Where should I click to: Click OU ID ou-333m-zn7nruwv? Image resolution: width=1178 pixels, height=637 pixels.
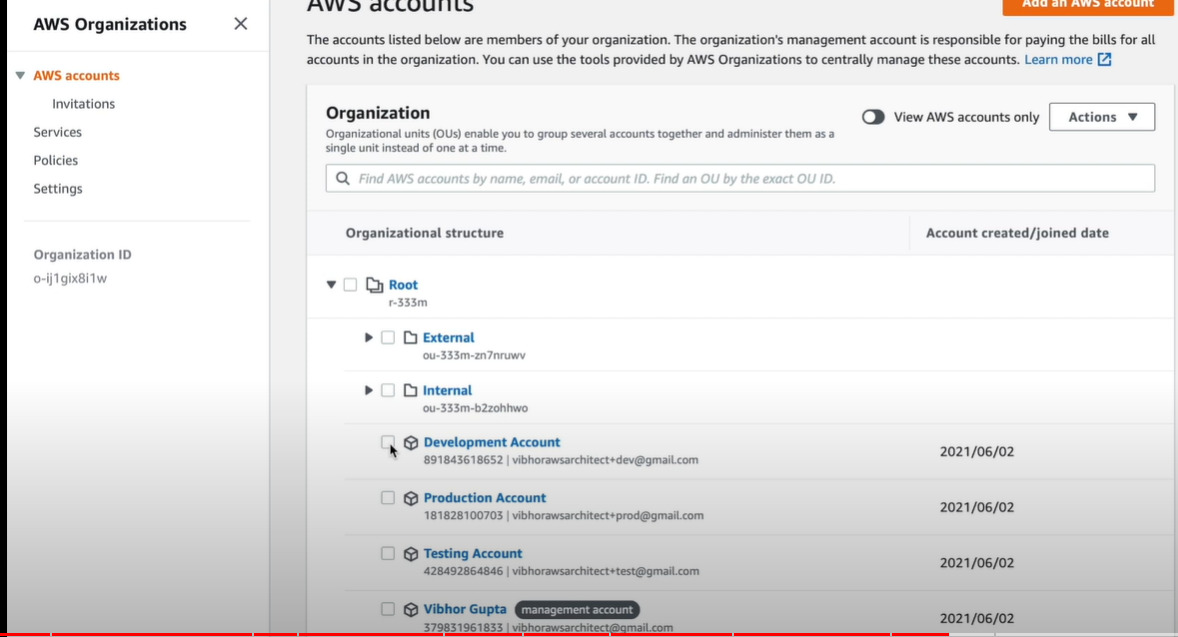pyautogui.click(x=474, y=355)
